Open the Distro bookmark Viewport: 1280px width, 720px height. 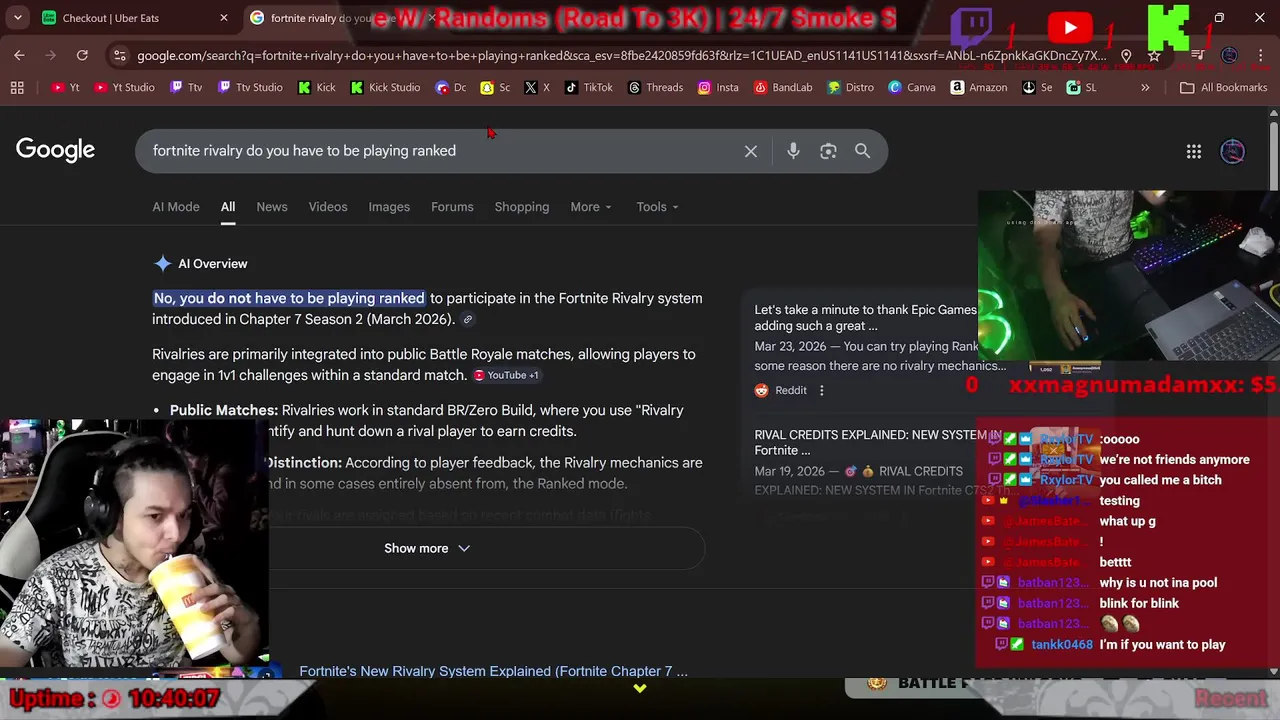850,87
